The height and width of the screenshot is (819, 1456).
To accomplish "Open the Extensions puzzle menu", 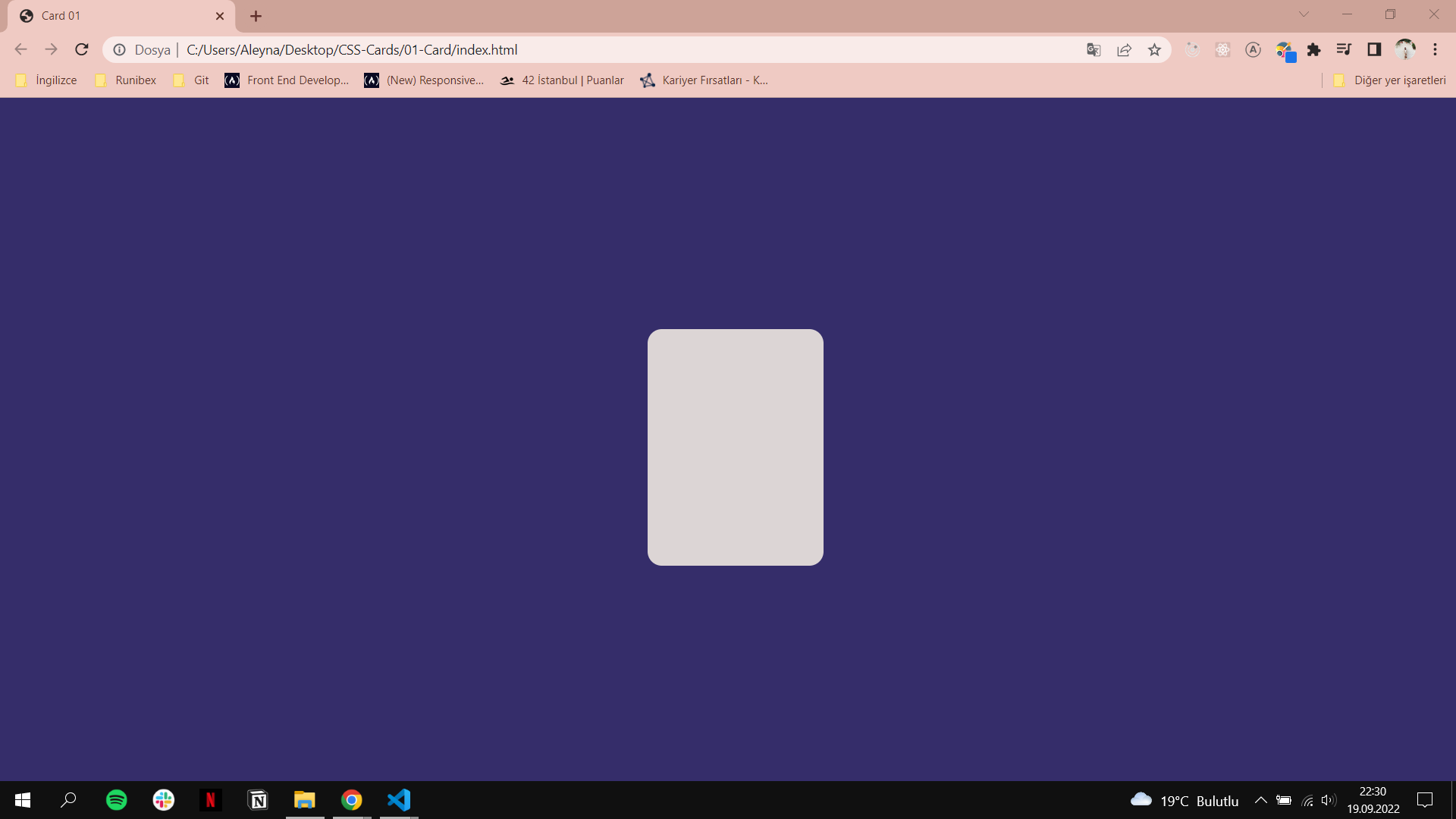I will coord(1314,49).
